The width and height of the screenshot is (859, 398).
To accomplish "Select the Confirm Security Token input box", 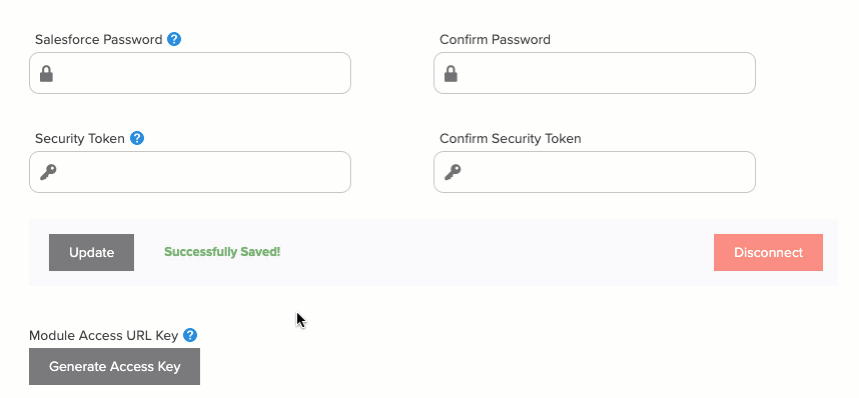I will (594, 172).
